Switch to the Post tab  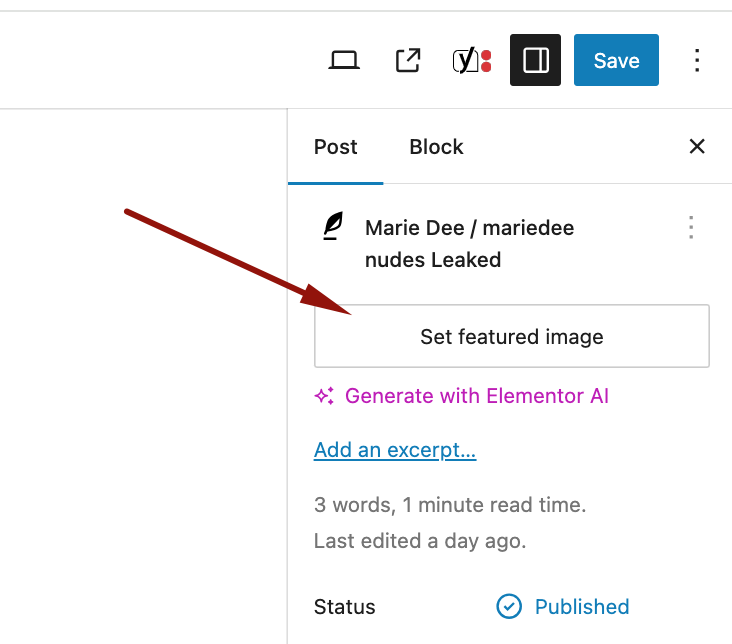click(336, 147)
